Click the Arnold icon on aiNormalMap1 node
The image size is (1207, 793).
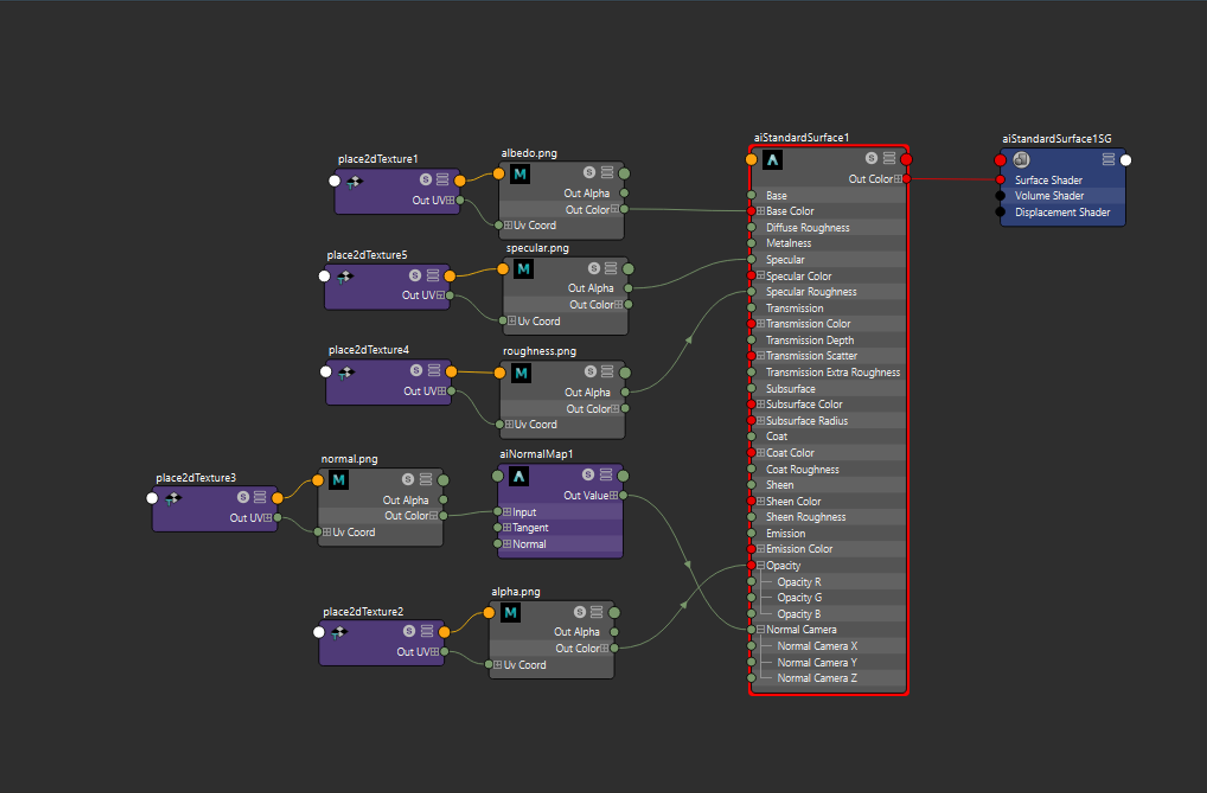point(519,476)
